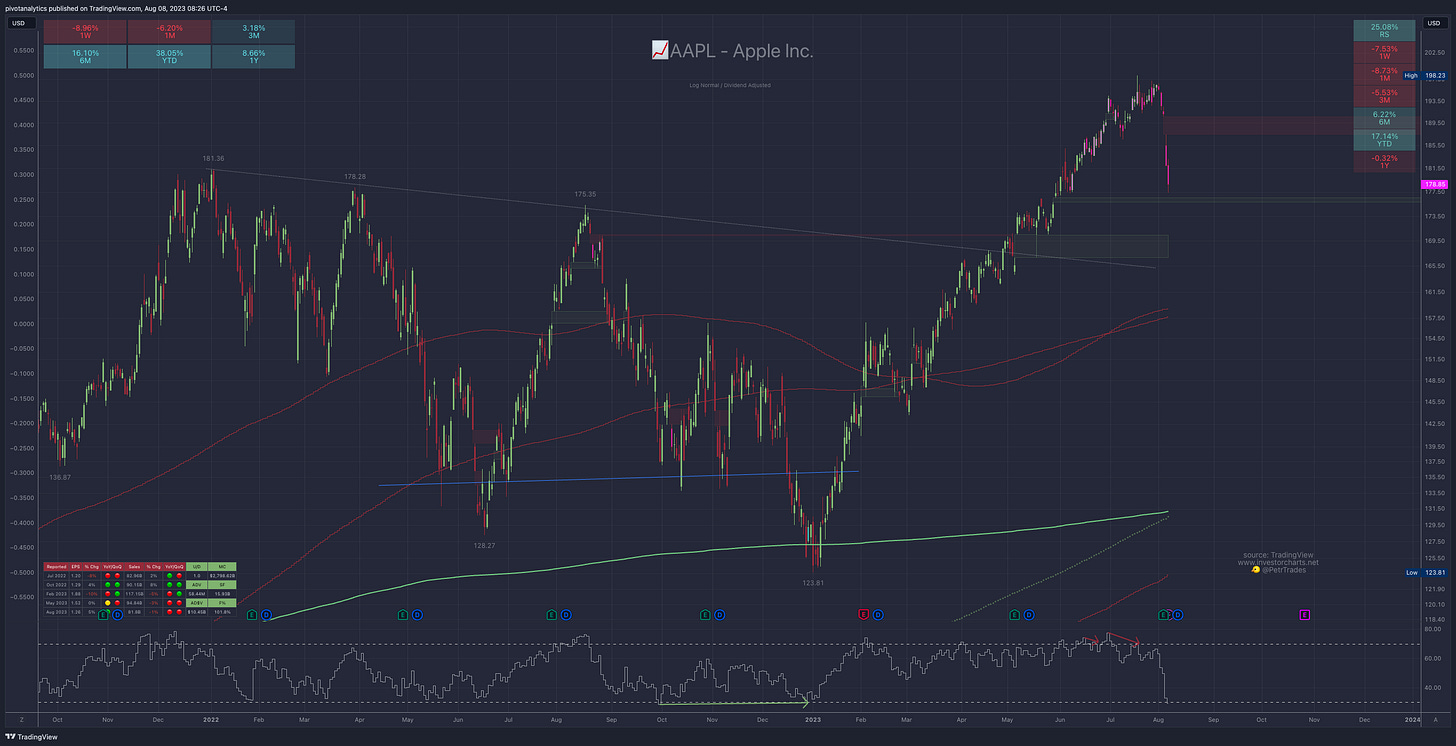Click the 16.10% 6M performance cell
Screen dimensions: 1456x746
pos(84,57)
